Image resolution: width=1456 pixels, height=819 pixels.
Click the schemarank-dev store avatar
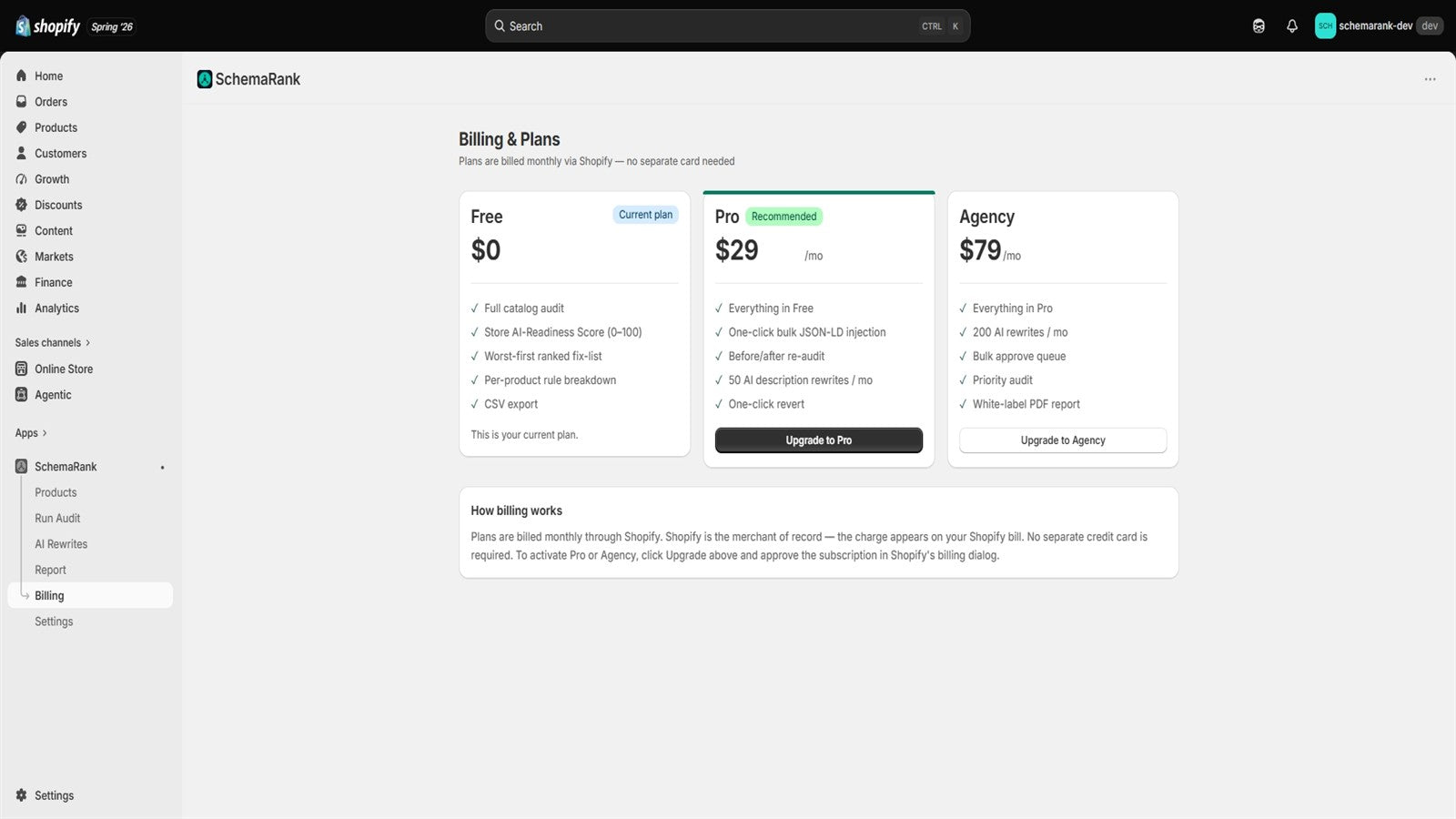pyautogui.click(x=1325, y=26)
